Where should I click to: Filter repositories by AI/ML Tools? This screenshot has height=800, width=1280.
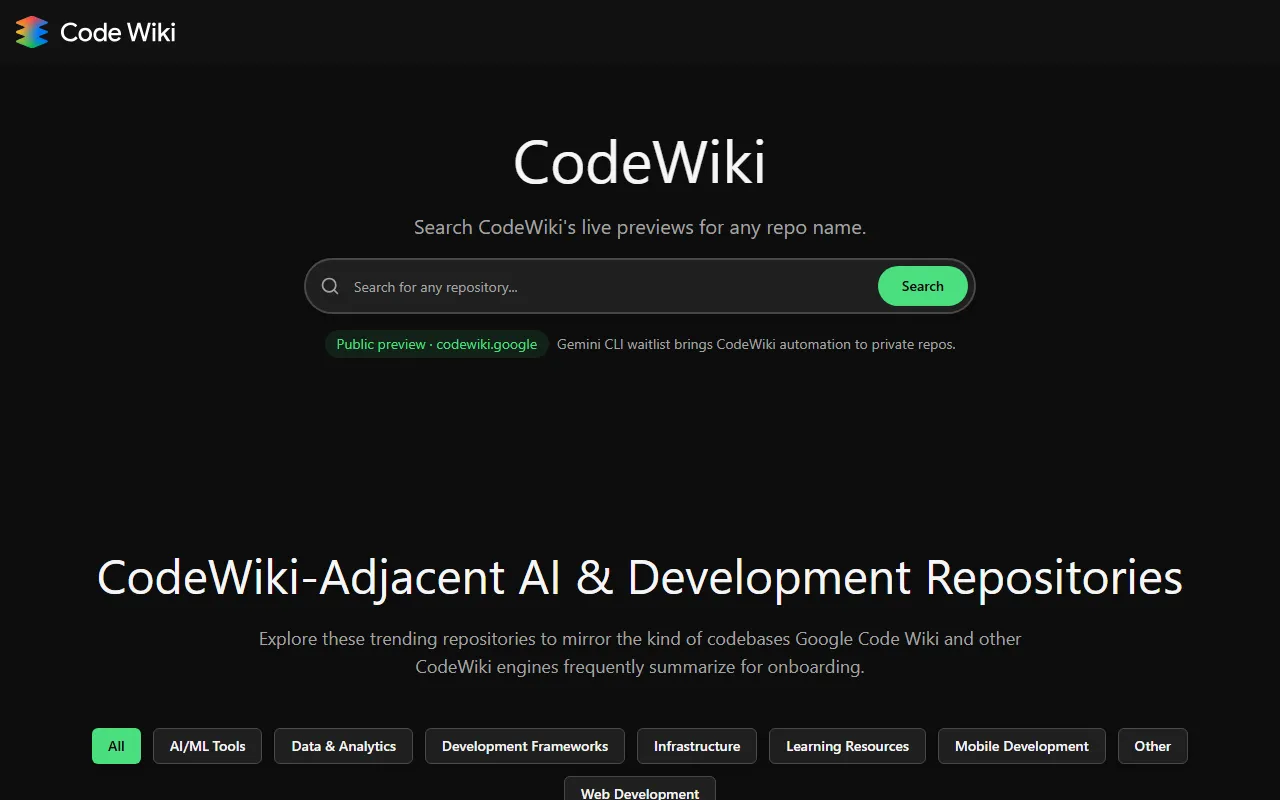pyautogui.click(x=207, y=746)
